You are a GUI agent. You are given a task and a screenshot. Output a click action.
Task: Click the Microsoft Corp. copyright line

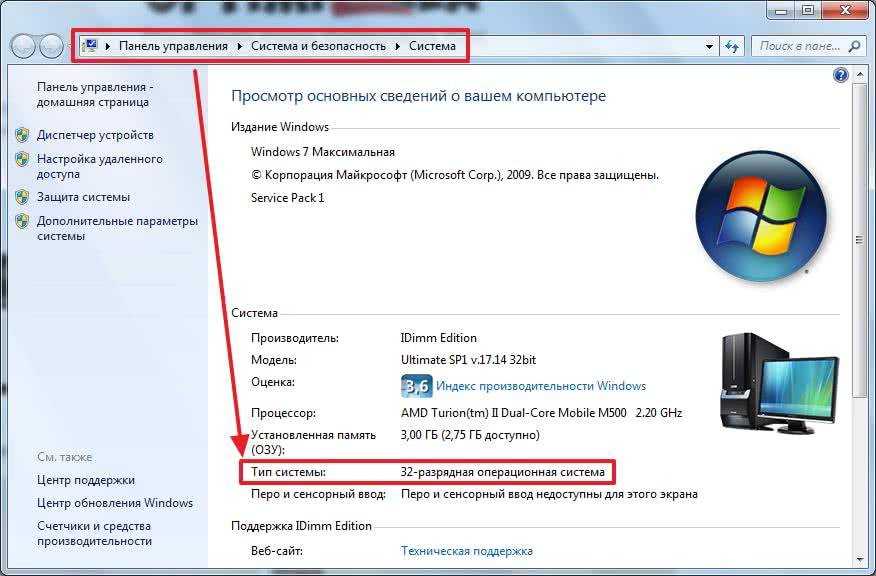(455, 175)
